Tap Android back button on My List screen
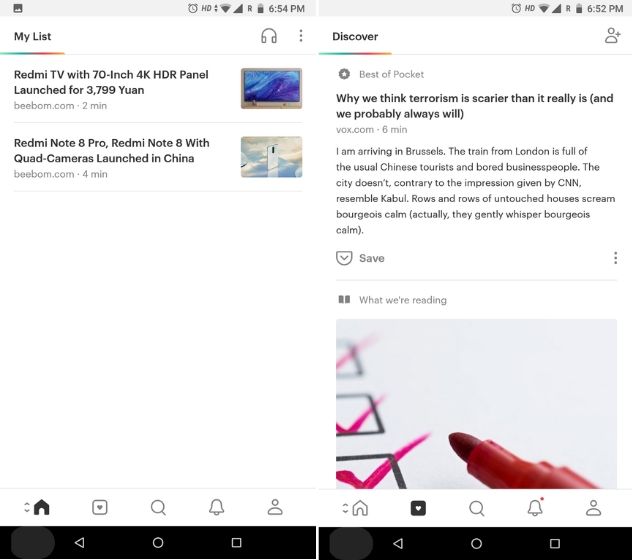 [79, 543]
